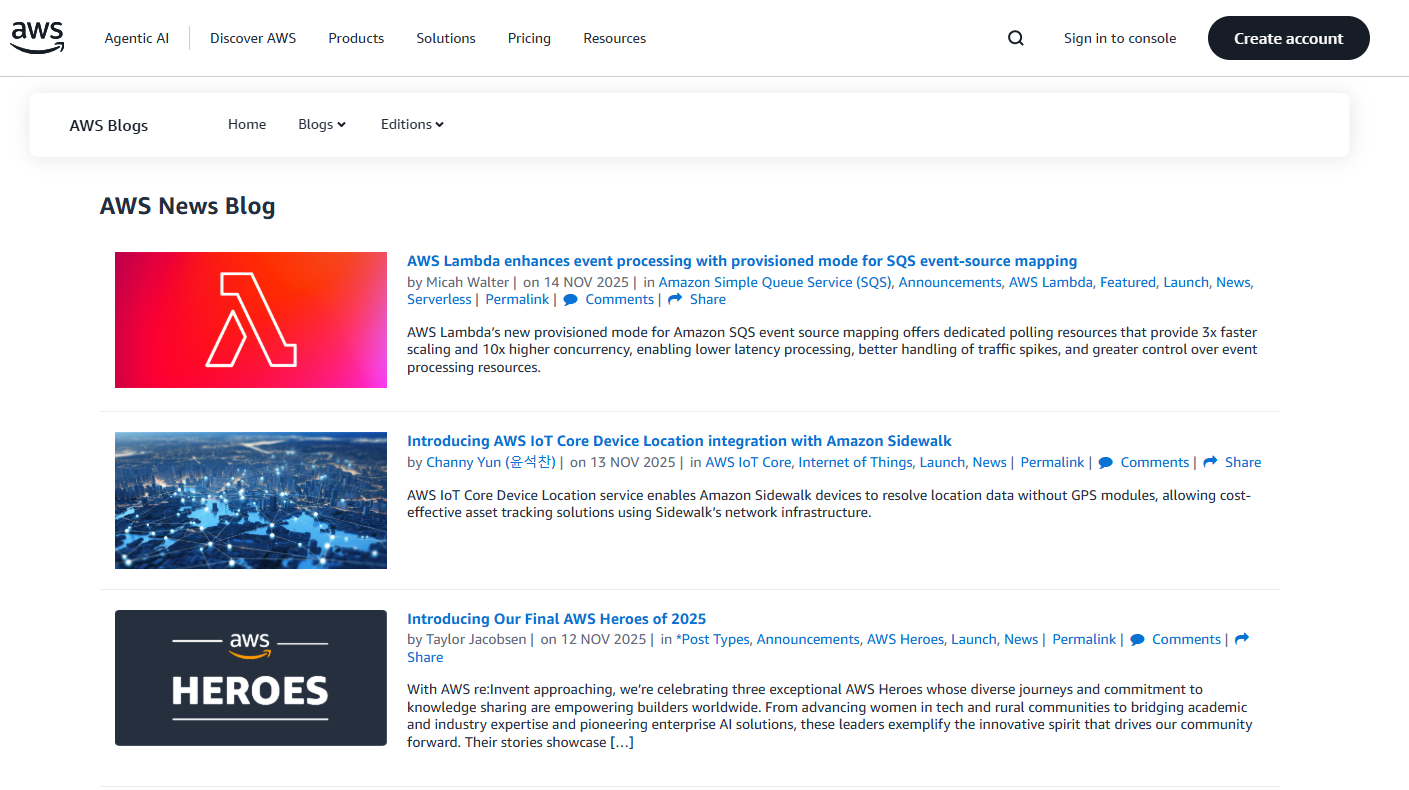
Task: Click Comments bubble icon on Lambda post
Action: (x=571, y=300)
